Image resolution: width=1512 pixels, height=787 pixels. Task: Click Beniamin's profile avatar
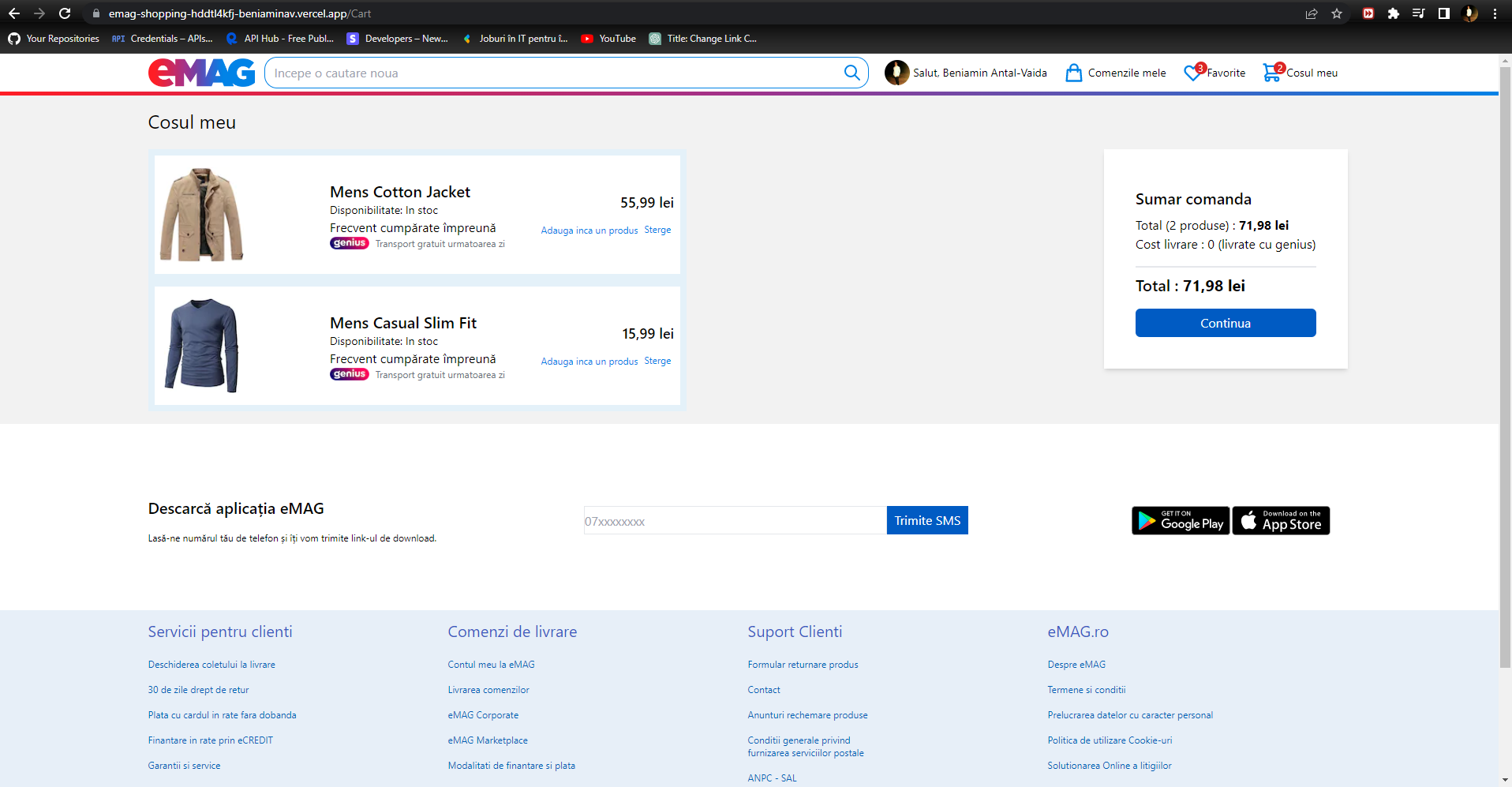pos(897,72)
